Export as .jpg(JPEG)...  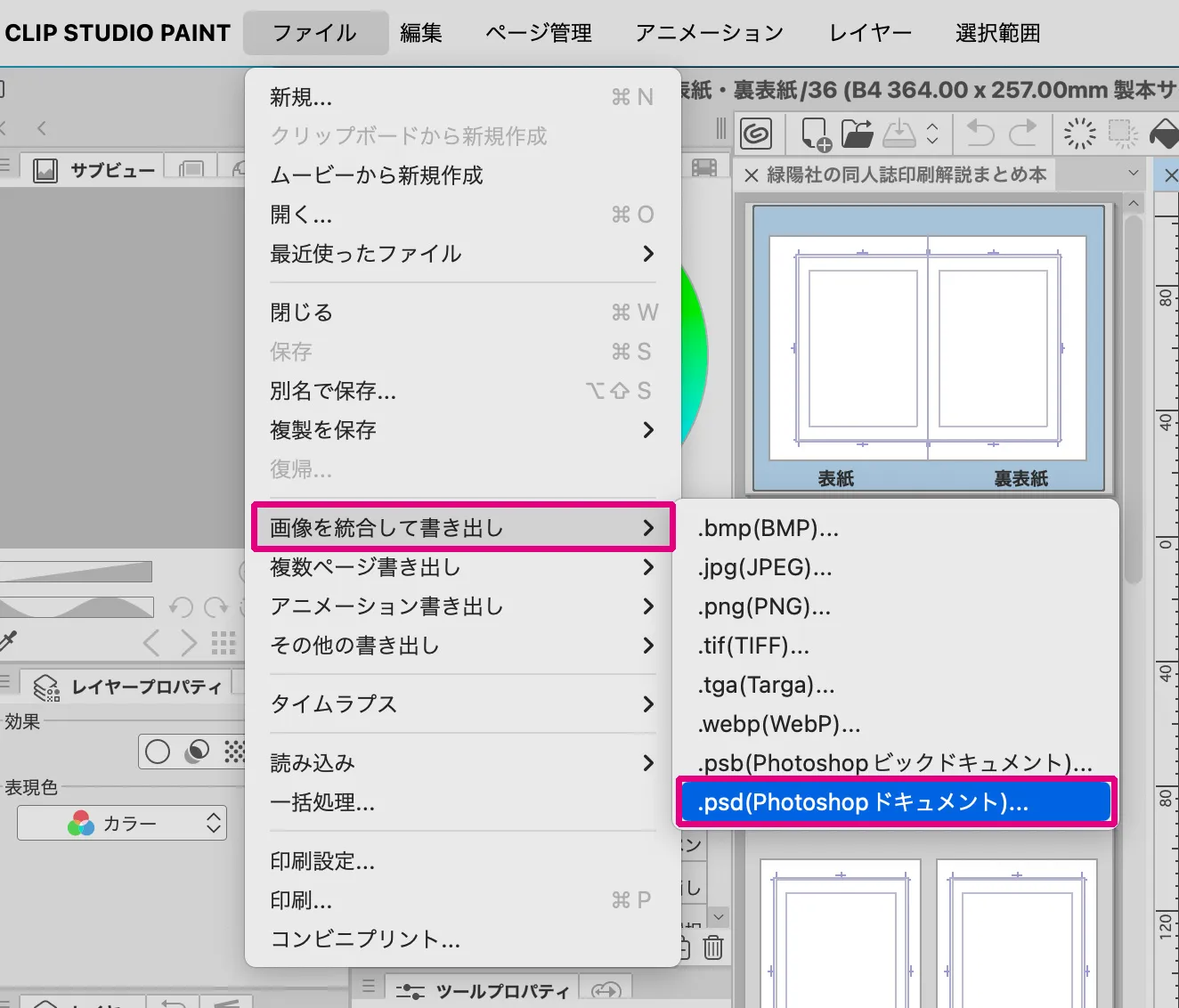(896, 567)
